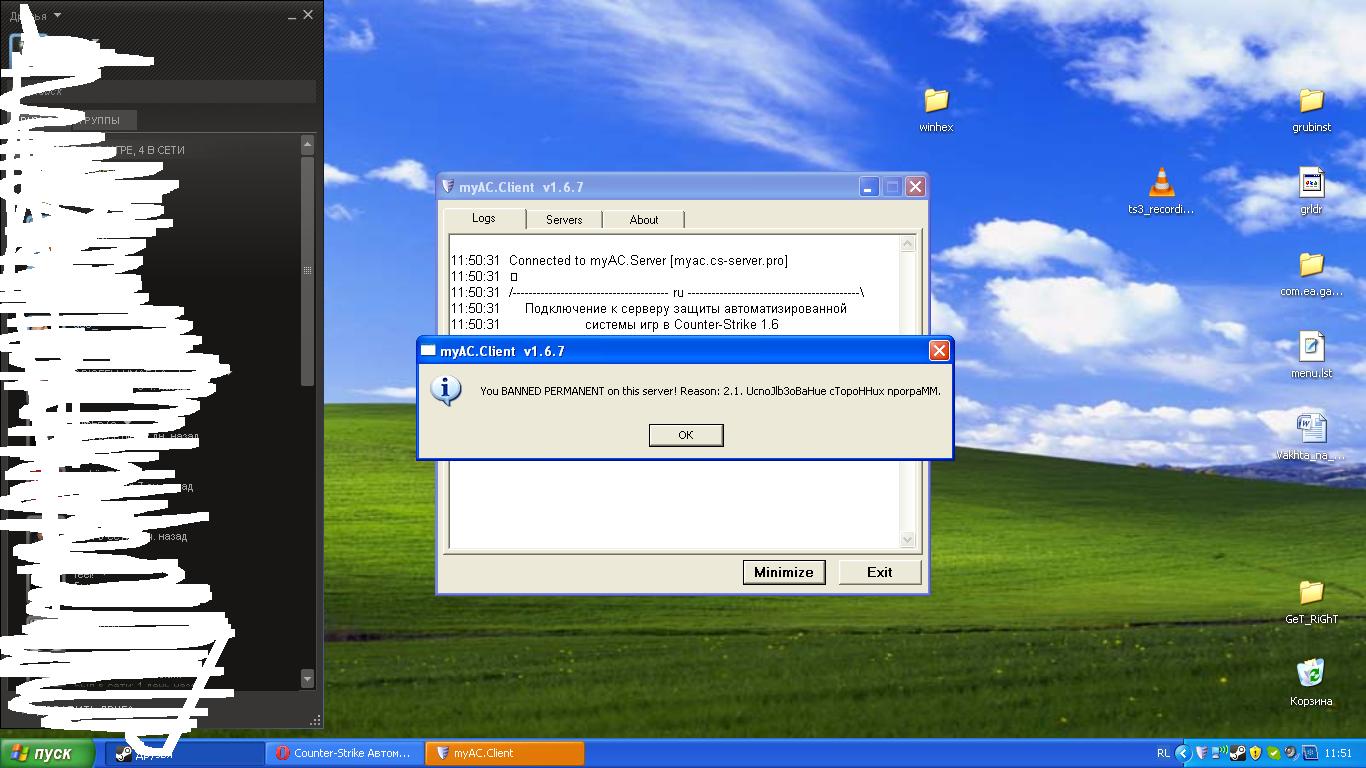1366x768 pixels.
Task: Minimize the Steam friends window
Action: pos(291,16)
